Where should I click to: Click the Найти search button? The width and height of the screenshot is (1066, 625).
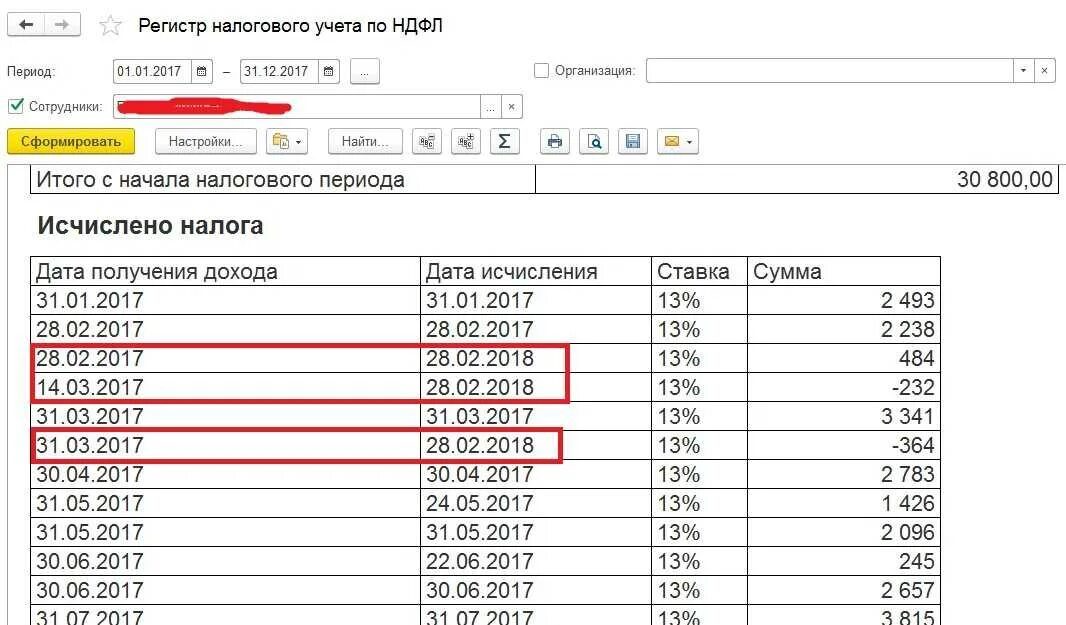[x=365, y=141]
